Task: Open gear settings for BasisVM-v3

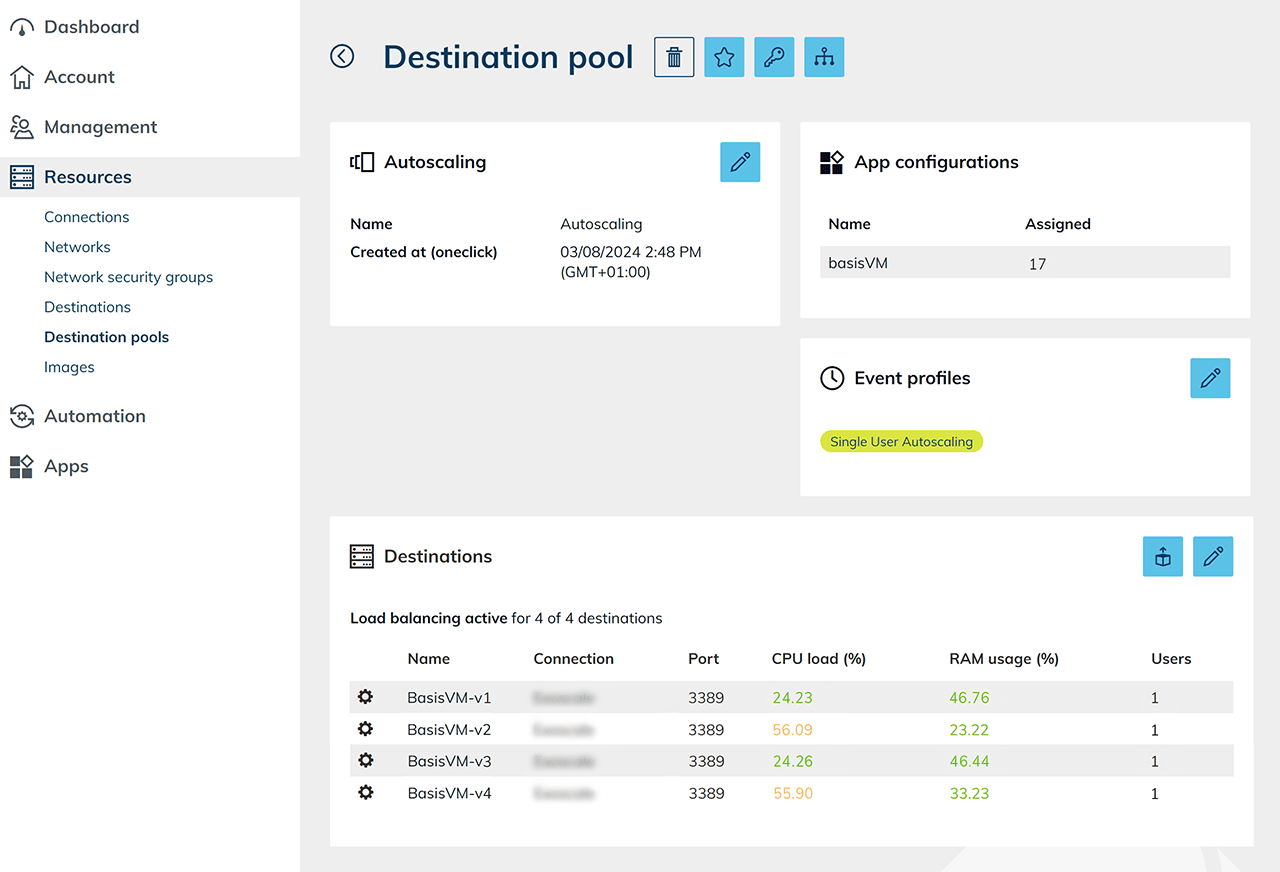Action: pos(366,761)
